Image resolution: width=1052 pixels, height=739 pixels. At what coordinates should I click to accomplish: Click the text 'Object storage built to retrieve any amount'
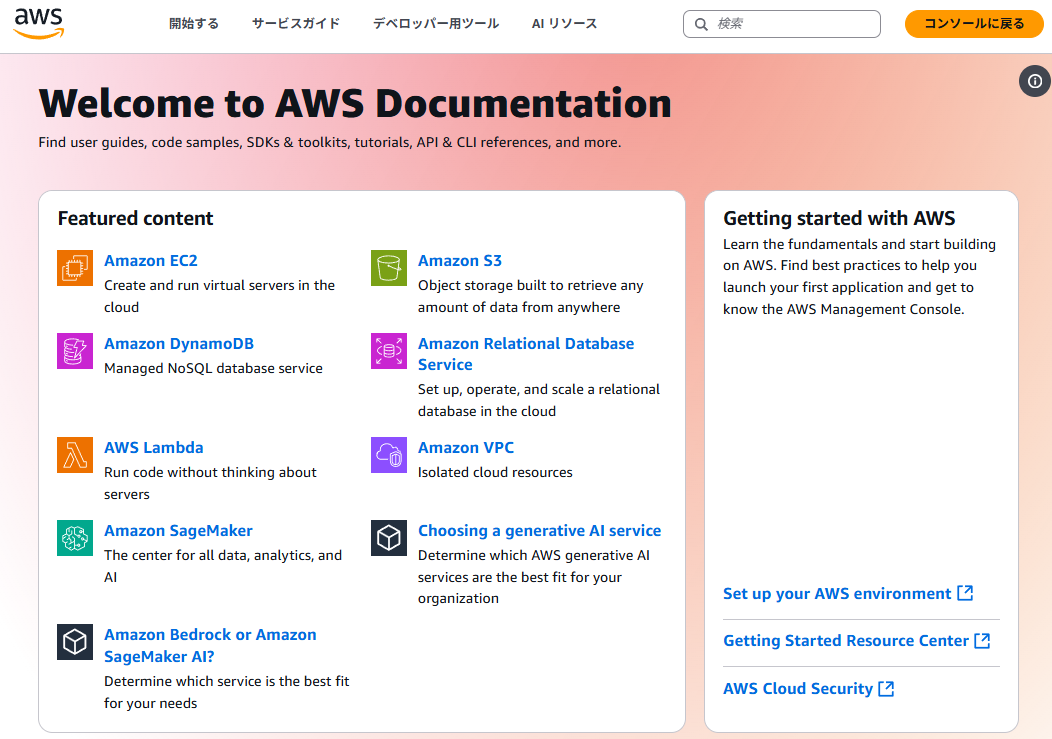(531, 296)
